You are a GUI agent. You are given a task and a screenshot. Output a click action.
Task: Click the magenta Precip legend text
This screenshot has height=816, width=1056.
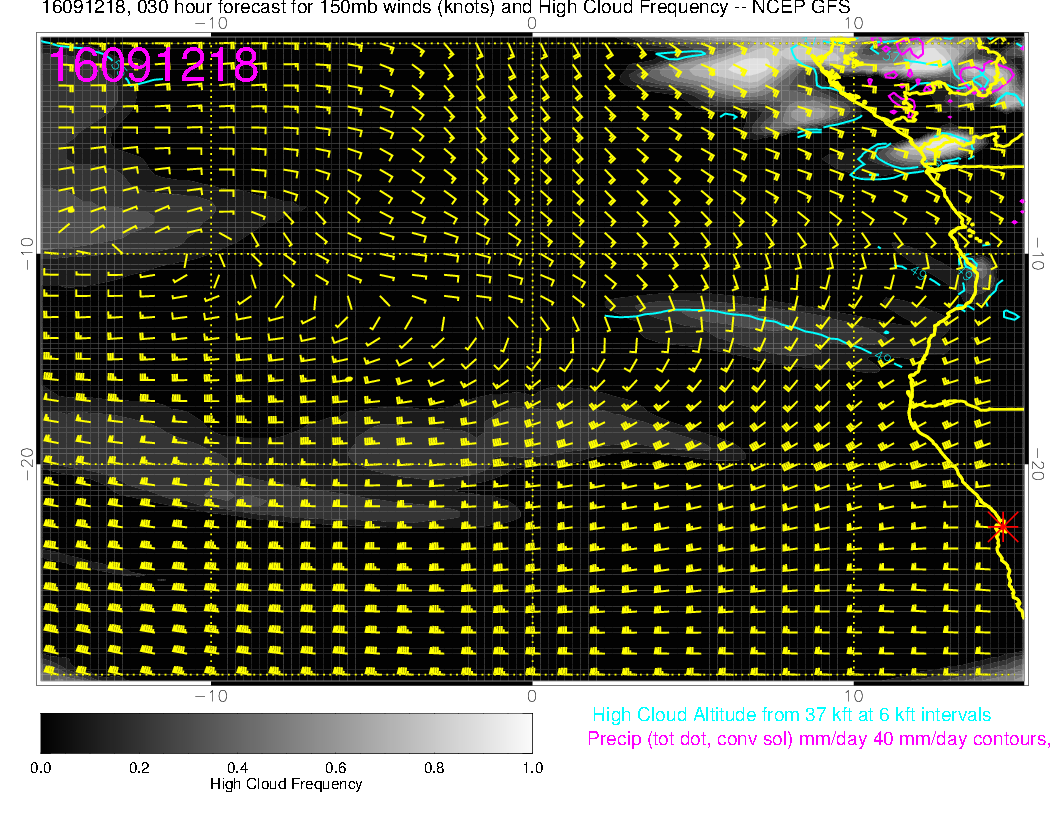818,740
